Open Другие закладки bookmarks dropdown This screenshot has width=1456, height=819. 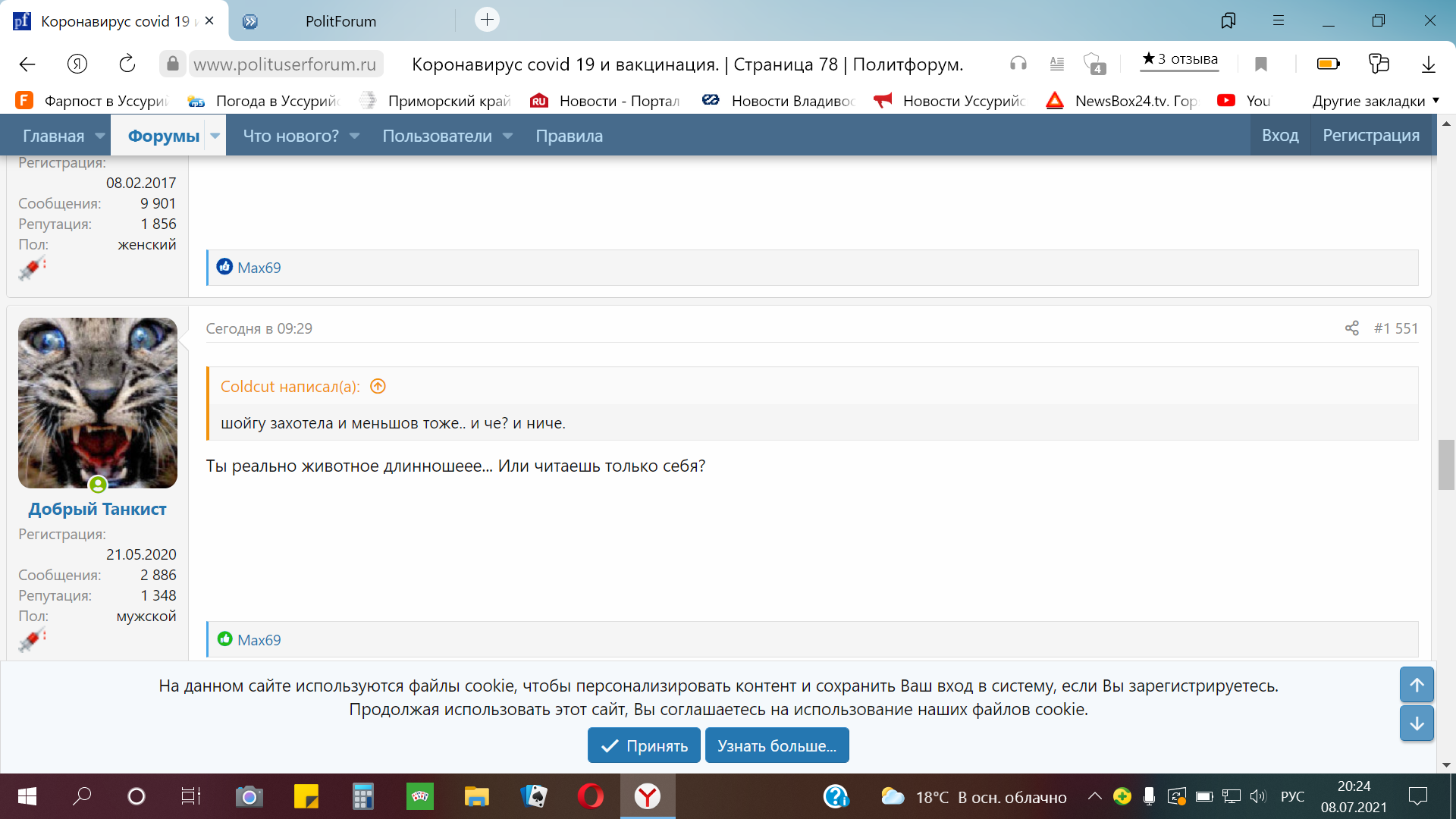[x=1375, y=101]
